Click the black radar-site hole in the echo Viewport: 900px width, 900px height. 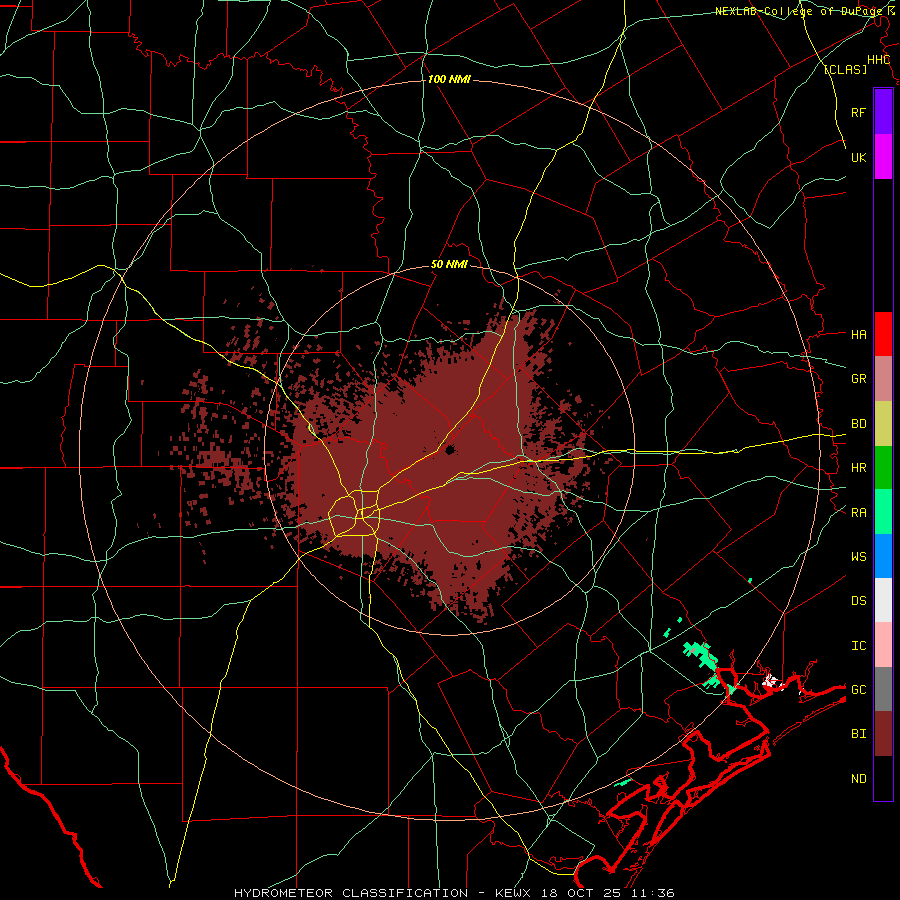[x=449, y=449]
